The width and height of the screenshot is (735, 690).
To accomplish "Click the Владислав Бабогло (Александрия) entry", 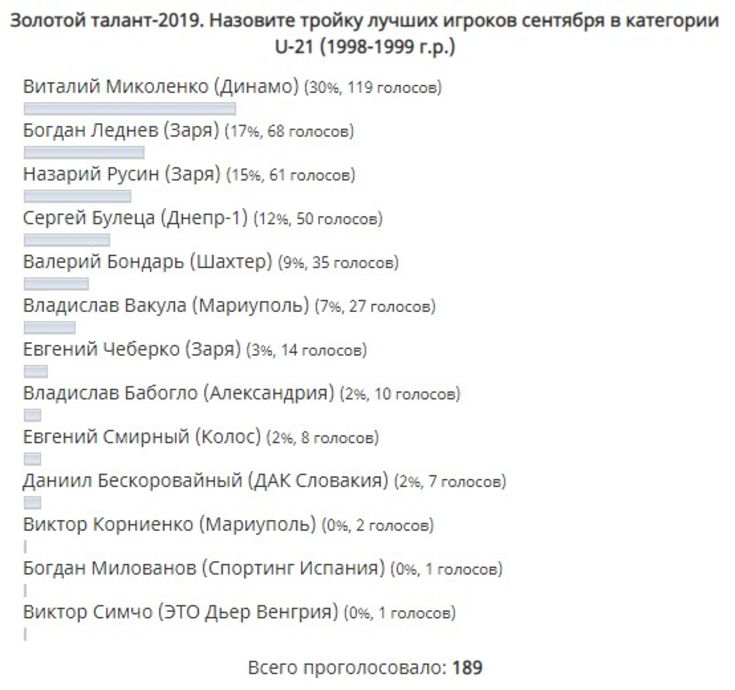I will (x=178, y=393).
